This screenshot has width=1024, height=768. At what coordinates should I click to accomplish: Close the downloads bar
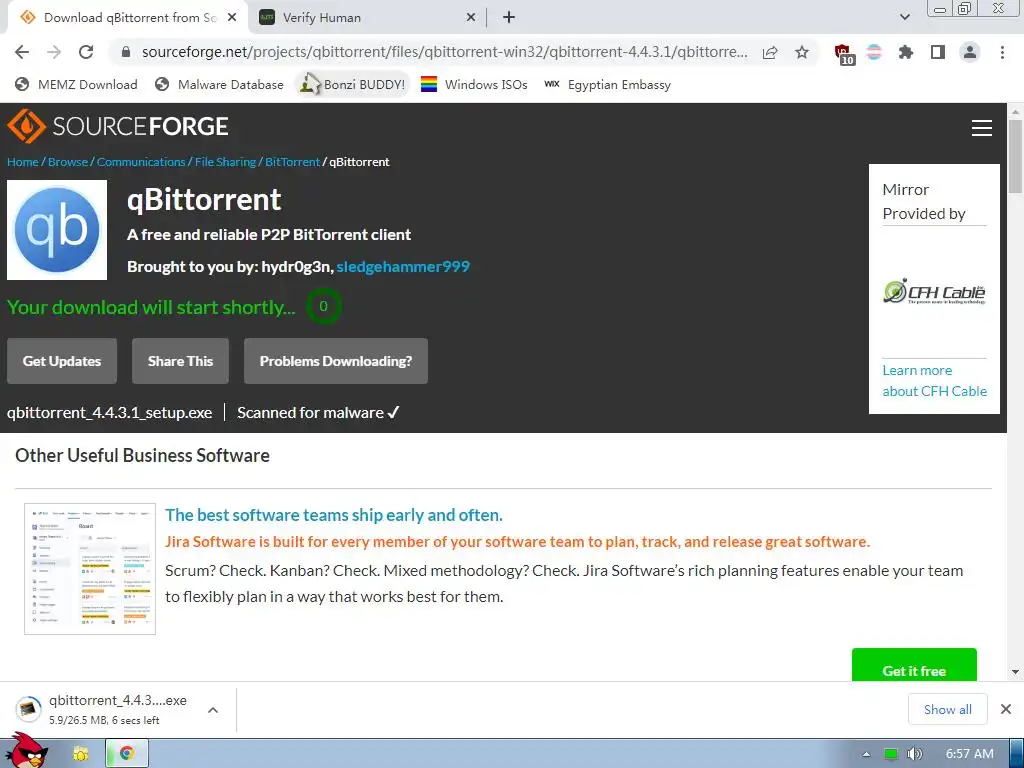[x=1006, y=709]
